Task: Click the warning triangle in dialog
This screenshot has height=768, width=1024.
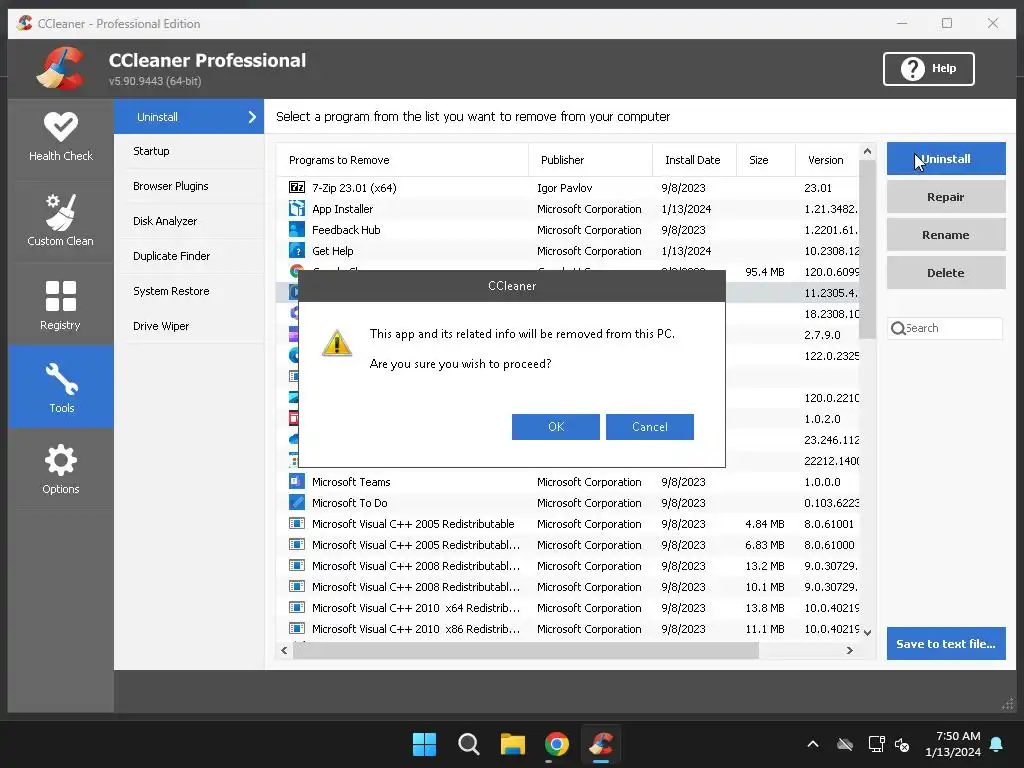Action: tap(337, 342)
